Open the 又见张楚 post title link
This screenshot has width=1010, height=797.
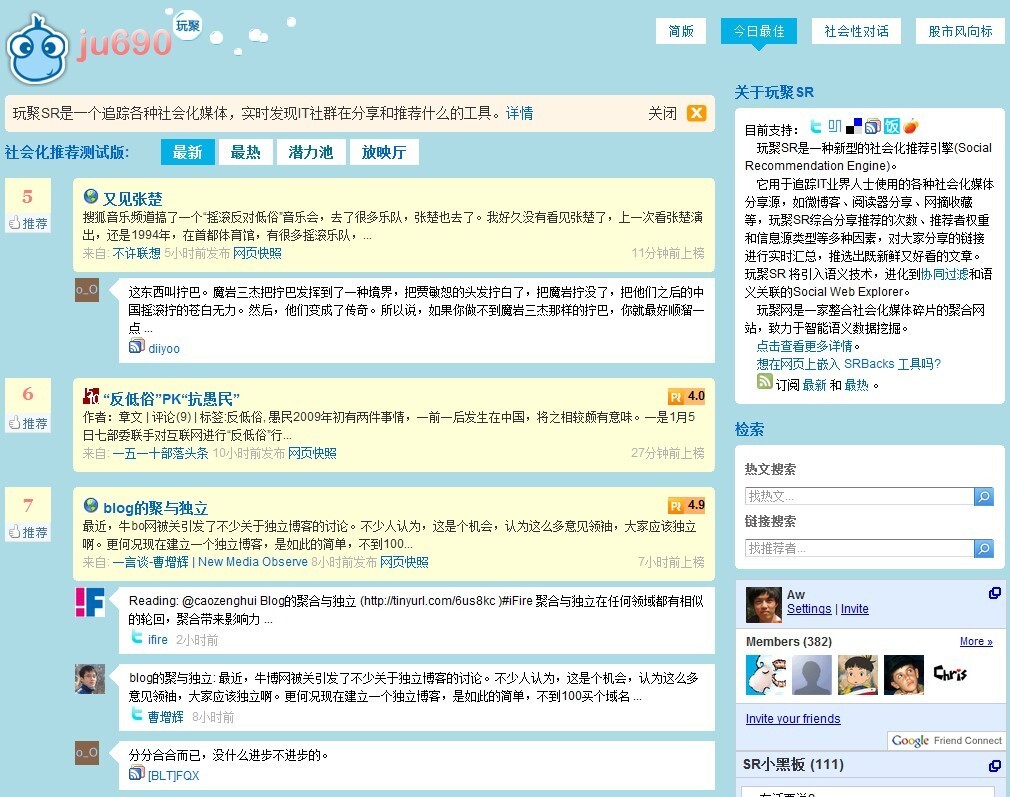[x=132, y=198]
